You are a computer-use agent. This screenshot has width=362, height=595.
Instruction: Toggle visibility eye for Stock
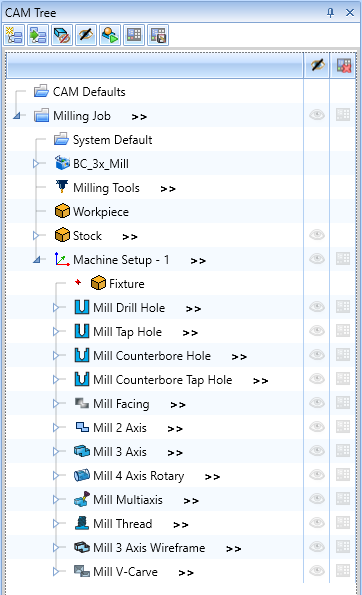(317, 235)
